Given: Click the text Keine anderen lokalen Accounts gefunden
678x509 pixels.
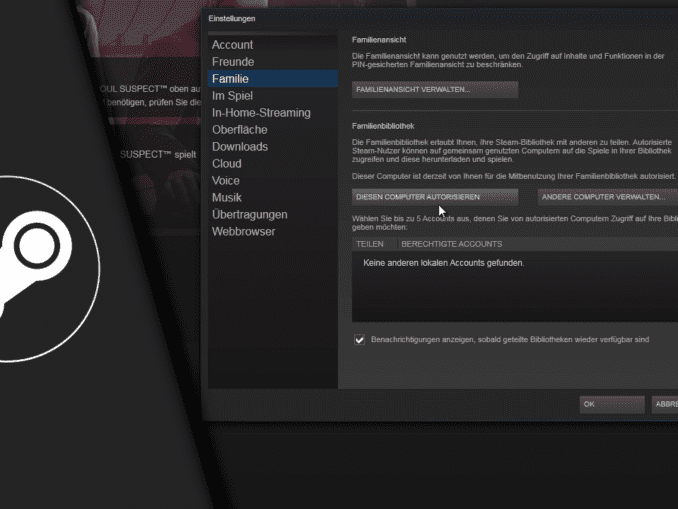Looking at the screenshot, I should coord(443,263).
